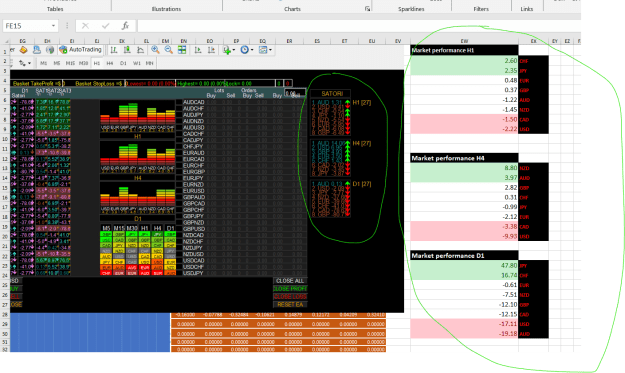The height and width of the screenshot is (373, 625).
Task: Open the periods clock dropdown arrow
Action: 252,50
